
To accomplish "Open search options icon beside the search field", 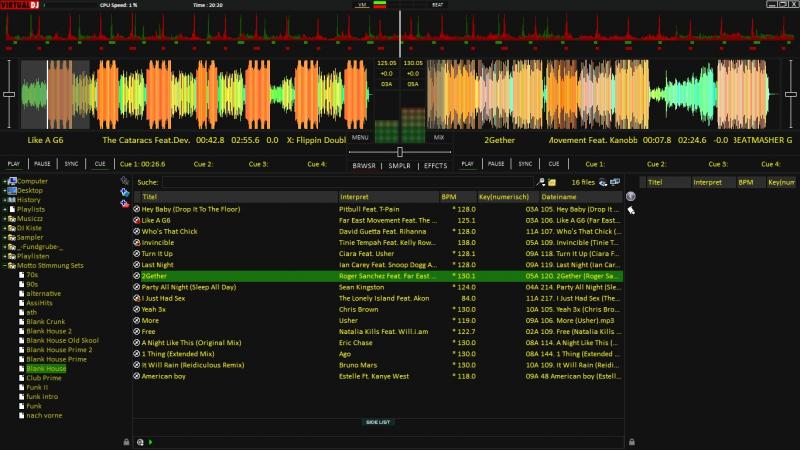I will pos(541,182).
